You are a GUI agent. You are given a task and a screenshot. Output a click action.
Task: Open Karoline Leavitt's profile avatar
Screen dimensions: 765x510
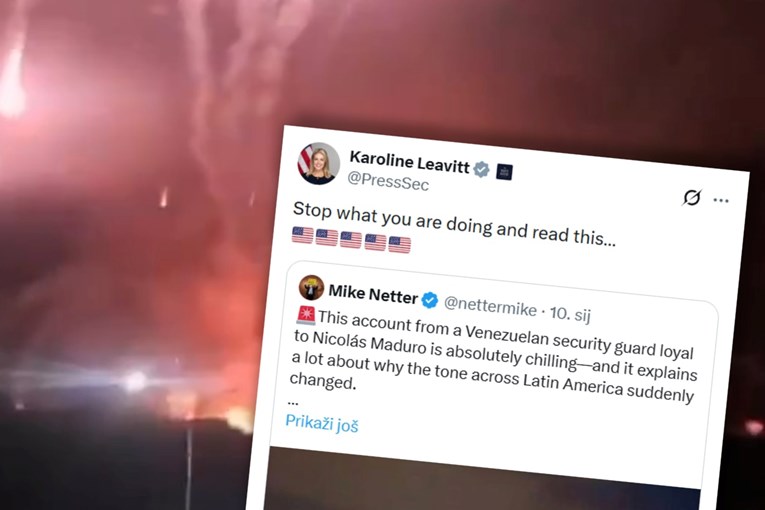319,163
